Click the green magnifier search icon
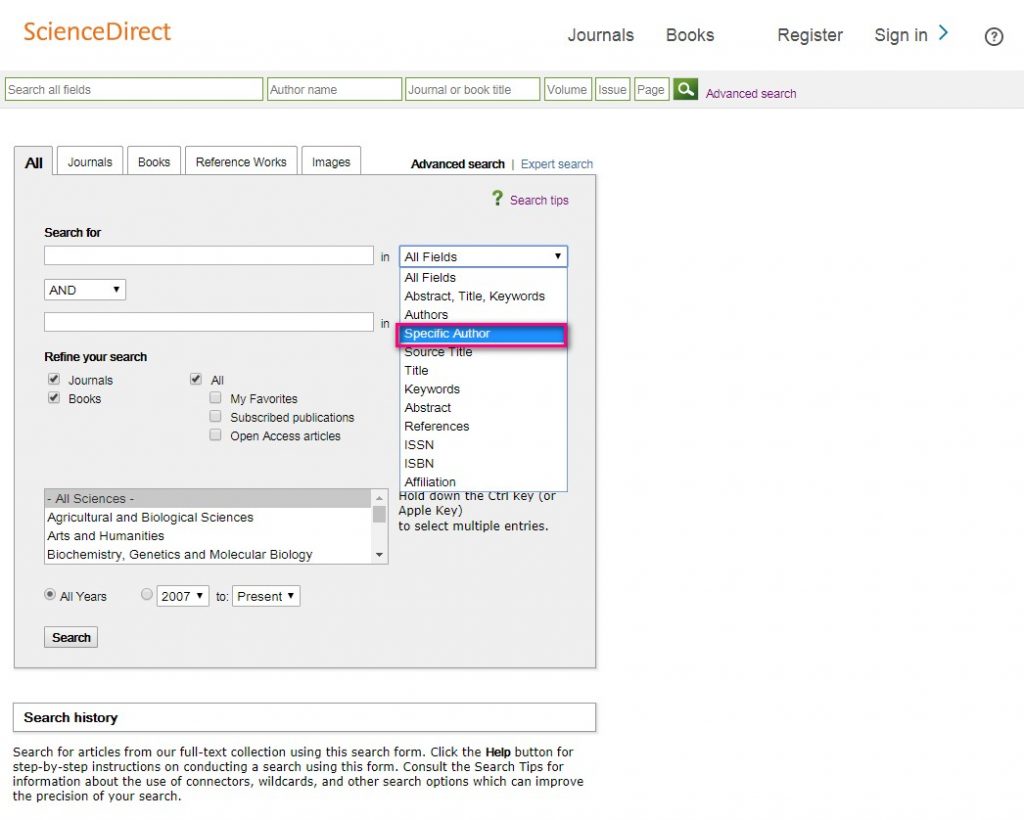 pyautogui.click(x=685, y=89)
